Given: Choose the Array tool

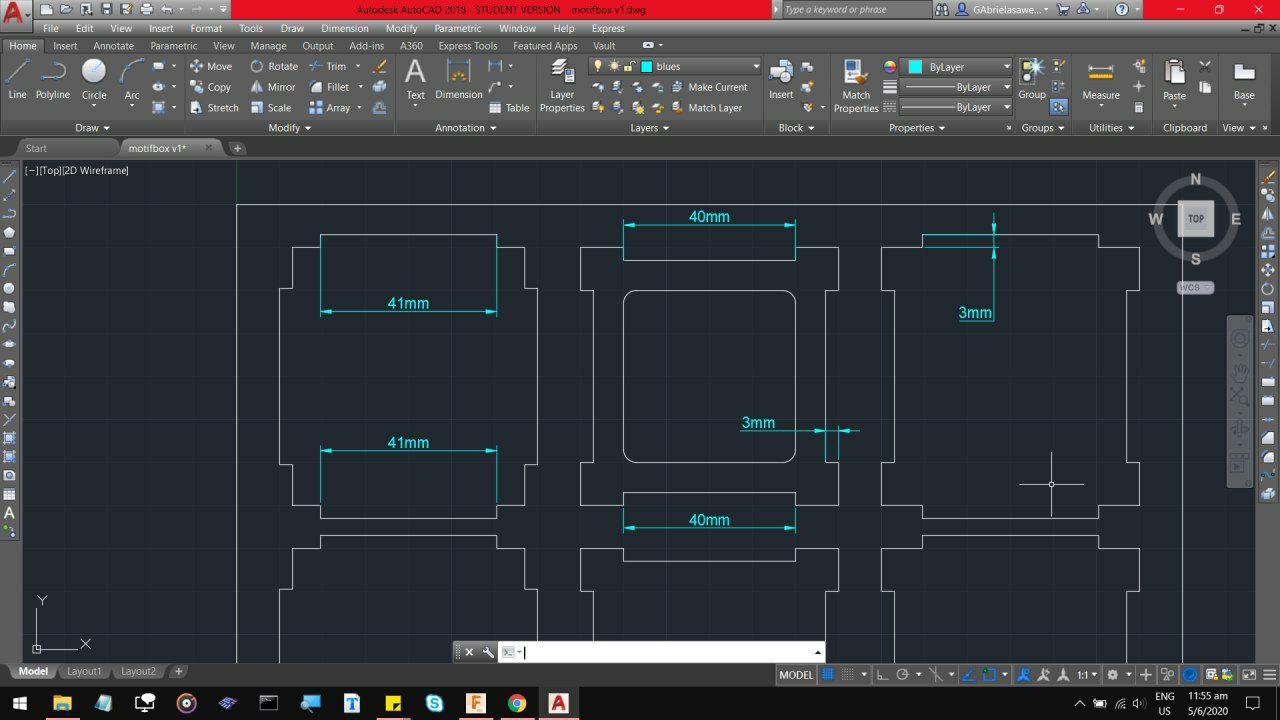Looking at the screenshot, I should click(330, 108).
